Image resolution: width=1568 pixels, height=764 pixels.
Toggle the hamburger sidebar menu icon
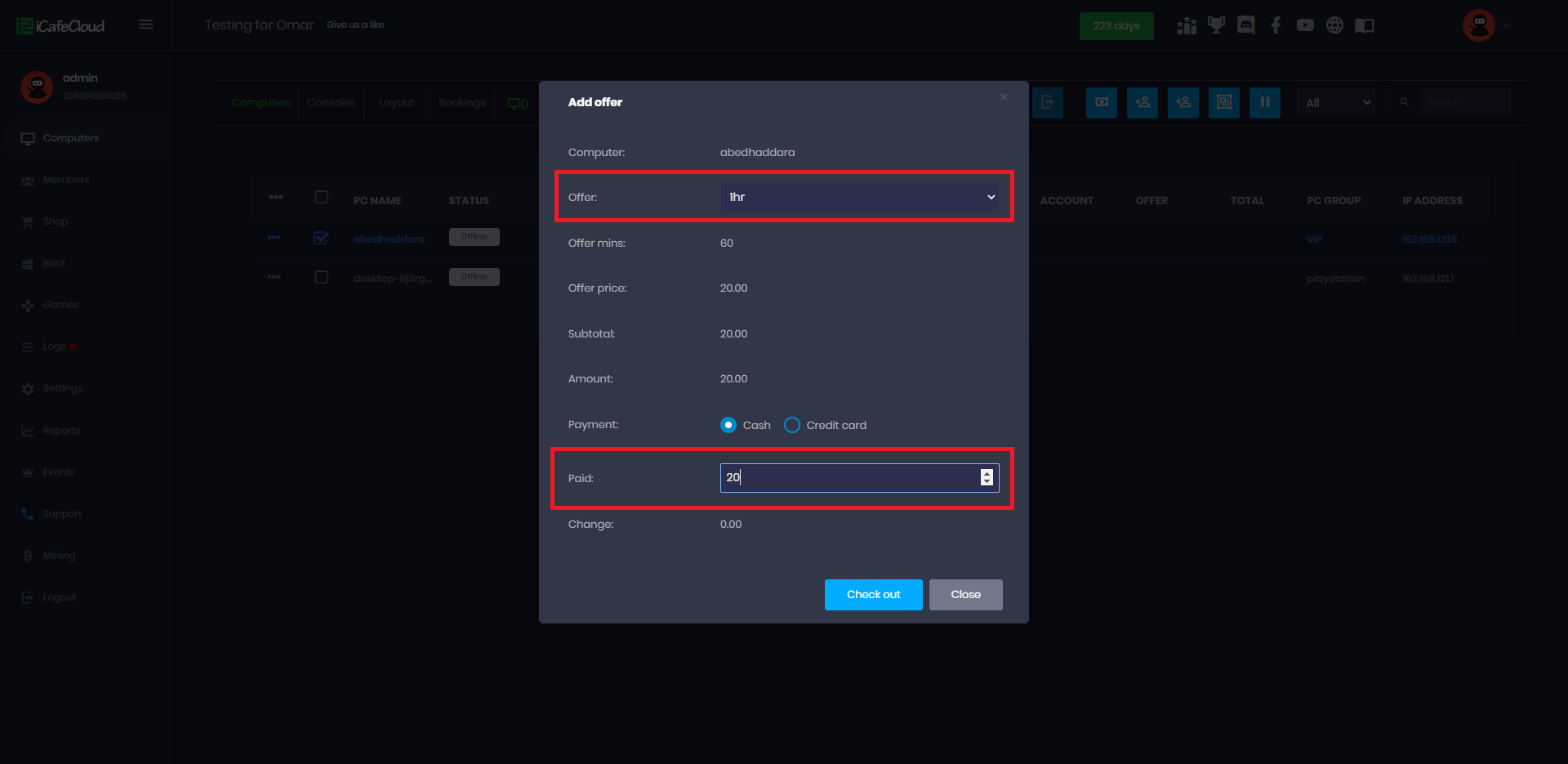click(146, 25)
